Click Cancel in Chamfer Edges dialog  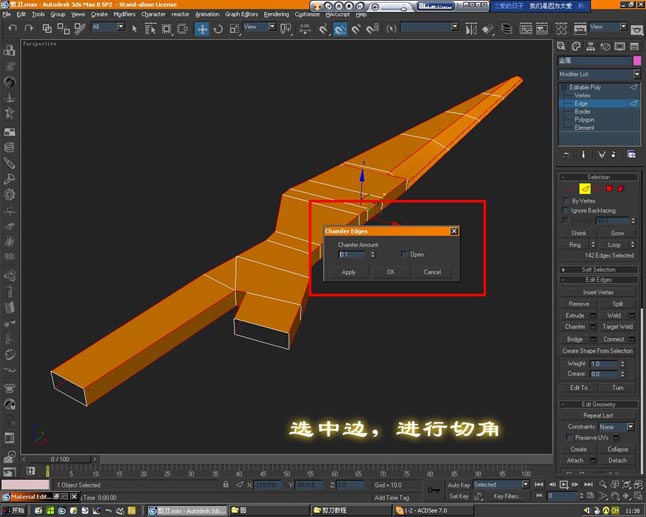click(x=432, y=272)
